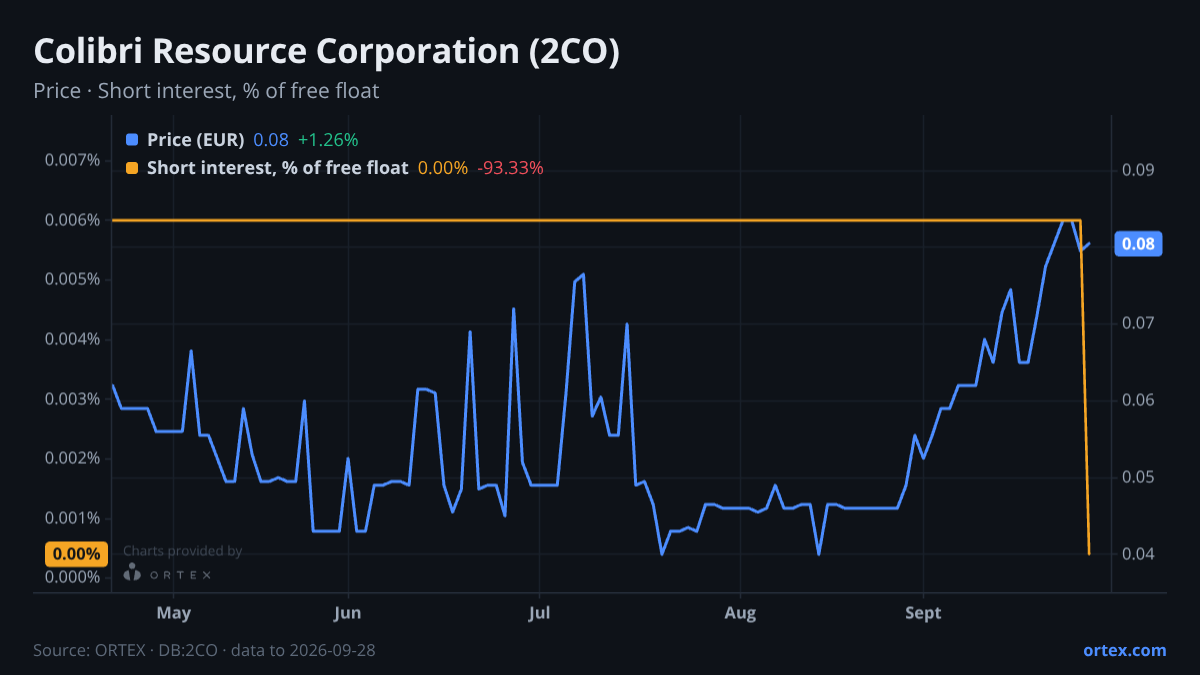Click the 0.007% left axis label
The image size is (1200, 675).
coord(73,160)
